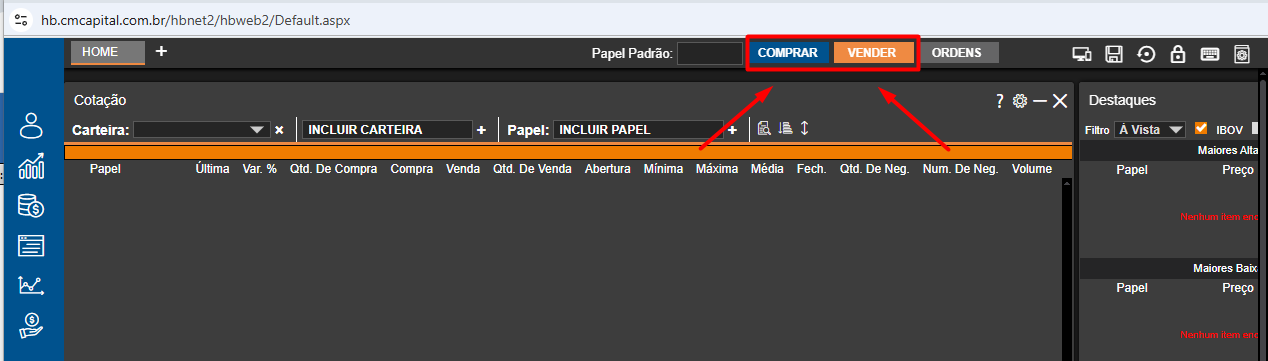This screenshot has height=361, width=1268.
Task: Click the COMPRAR button
Action: click(788, 53)
